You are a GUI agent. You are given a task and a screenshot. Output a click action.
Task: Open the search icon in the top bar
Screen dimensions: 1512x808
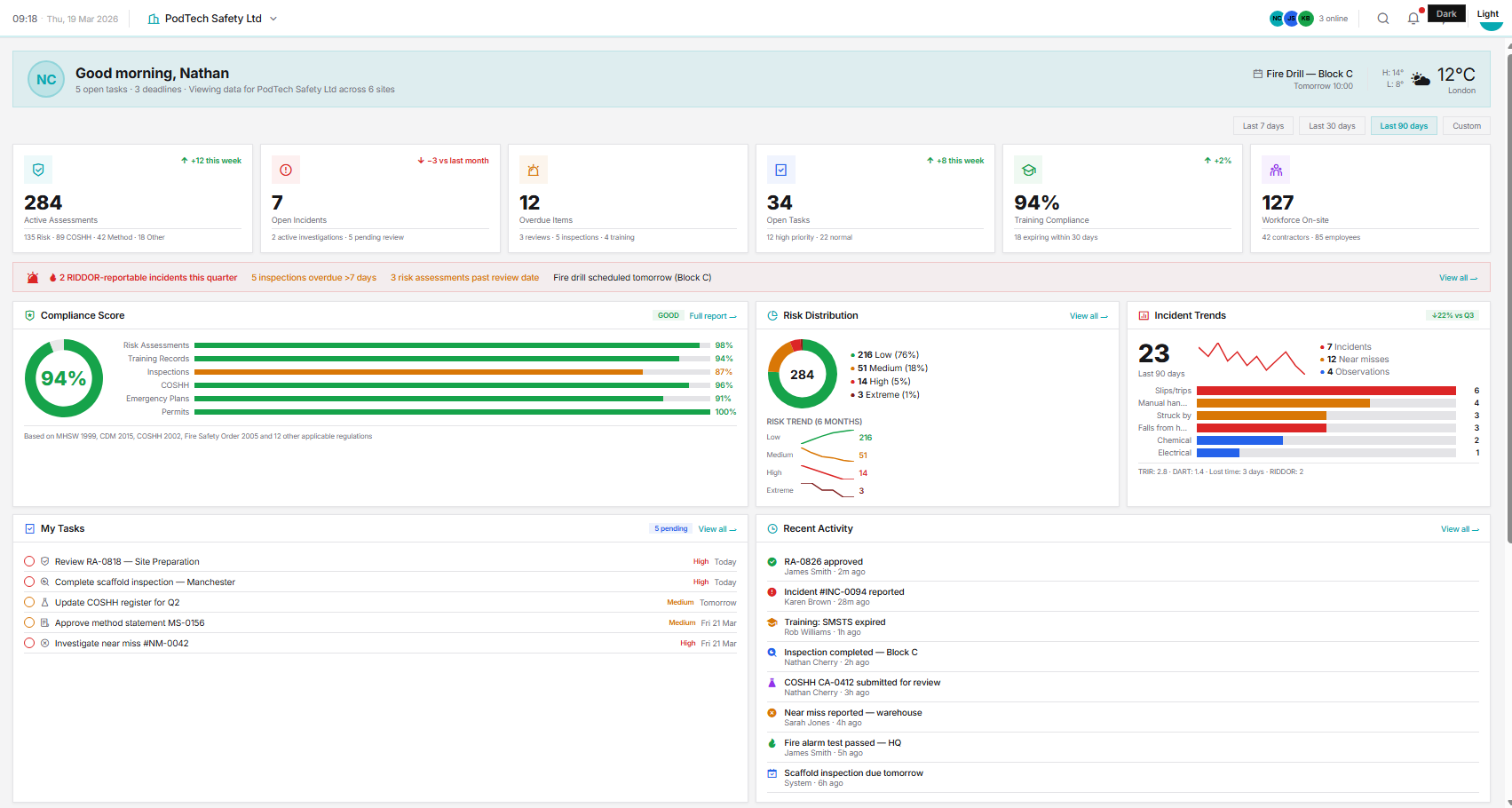click(1383, 18)
